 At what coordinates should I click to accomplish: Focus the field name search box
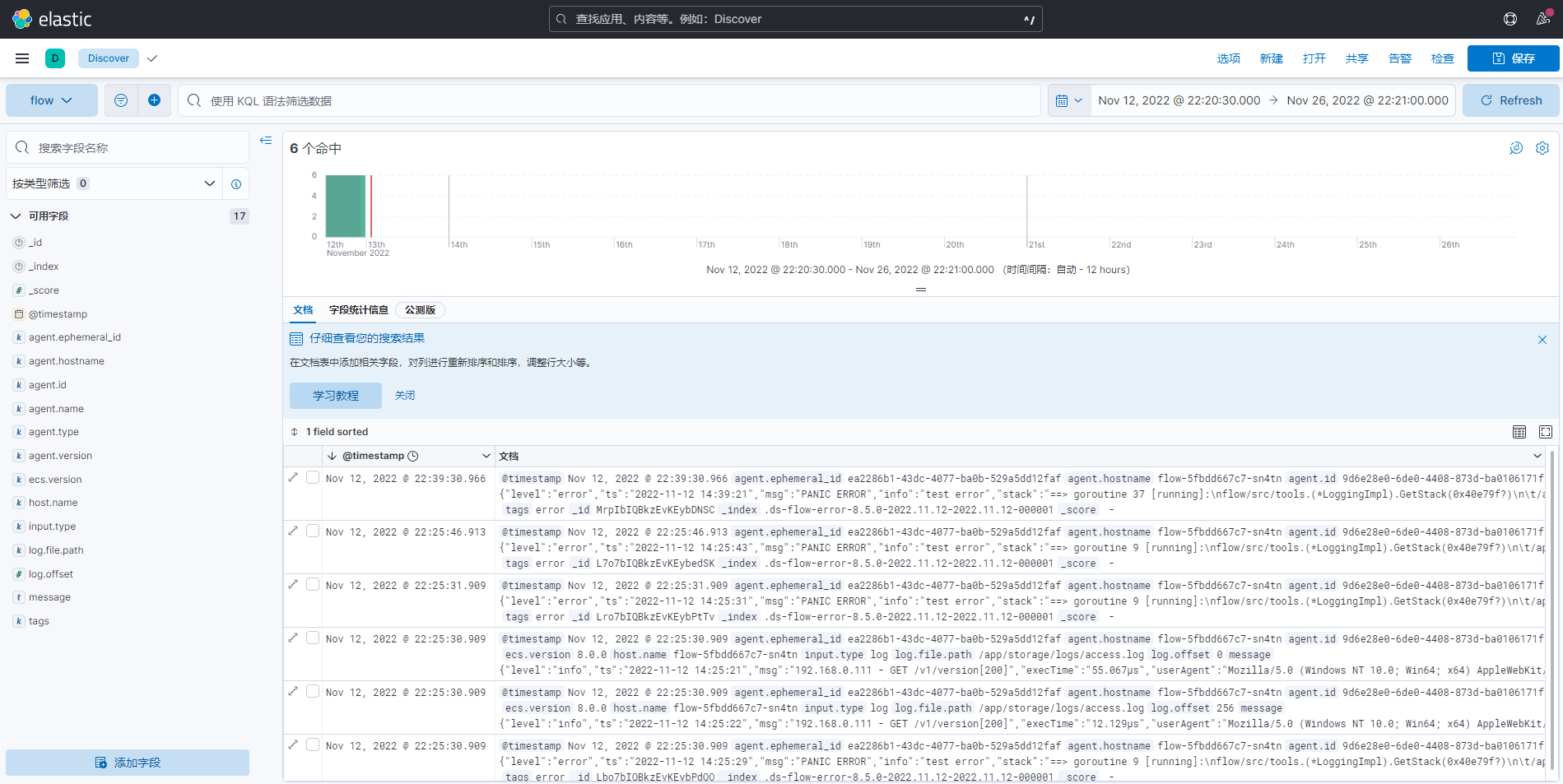128,148
